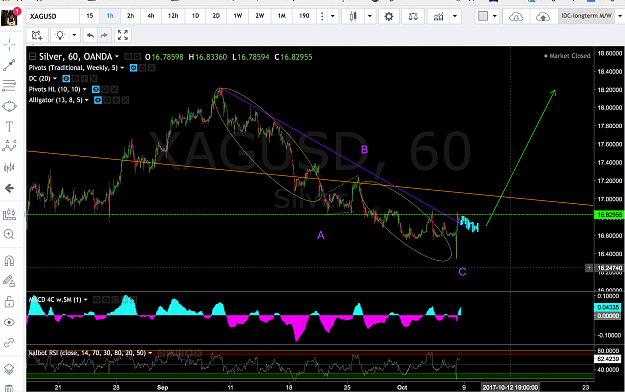Switch to the 1W interval
Image resolution: width=625 pixels, height=392 pixels.
238,16
